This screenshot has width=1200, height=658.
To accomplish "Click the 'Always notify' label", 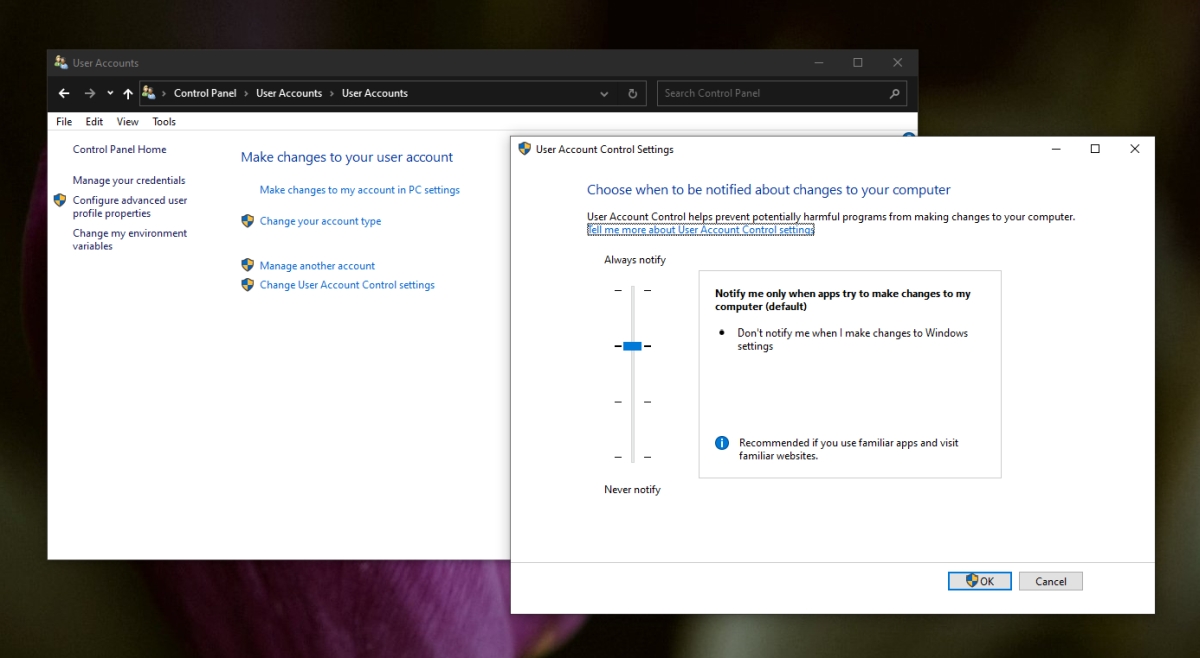I will pyautogui.click(x=635, y=260).
